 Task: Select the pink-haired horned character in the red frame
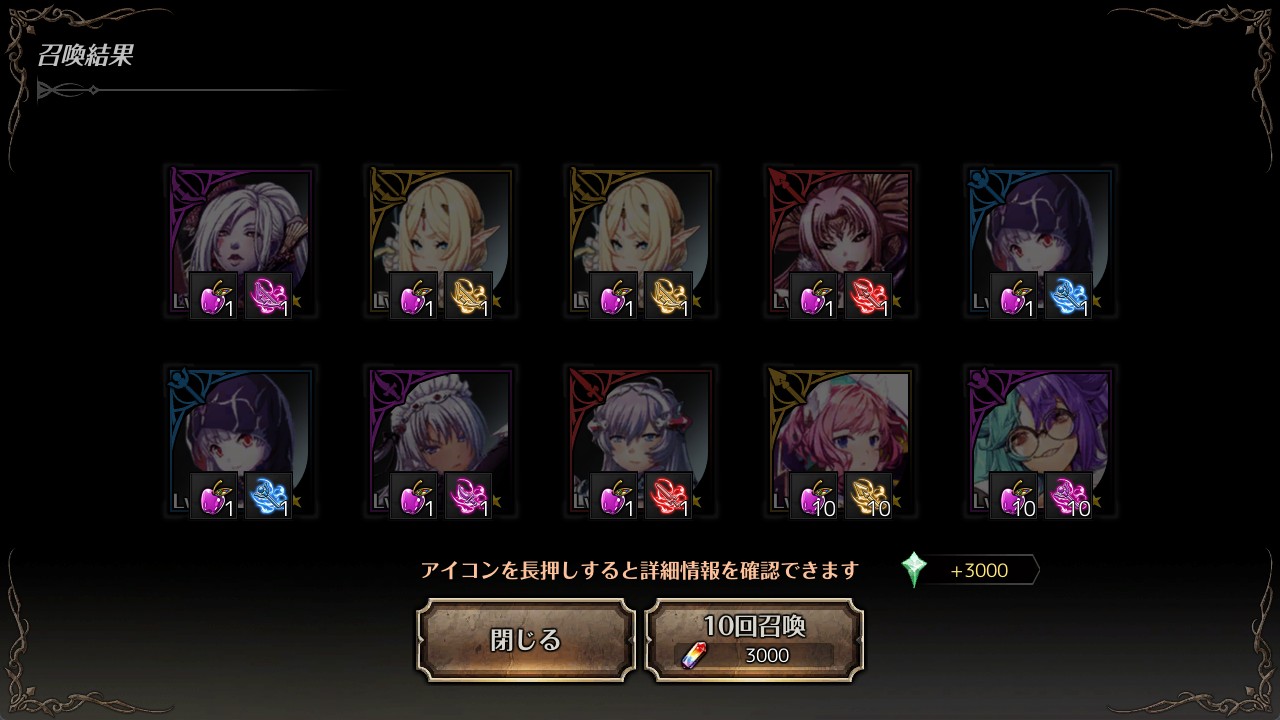point(840,242)
